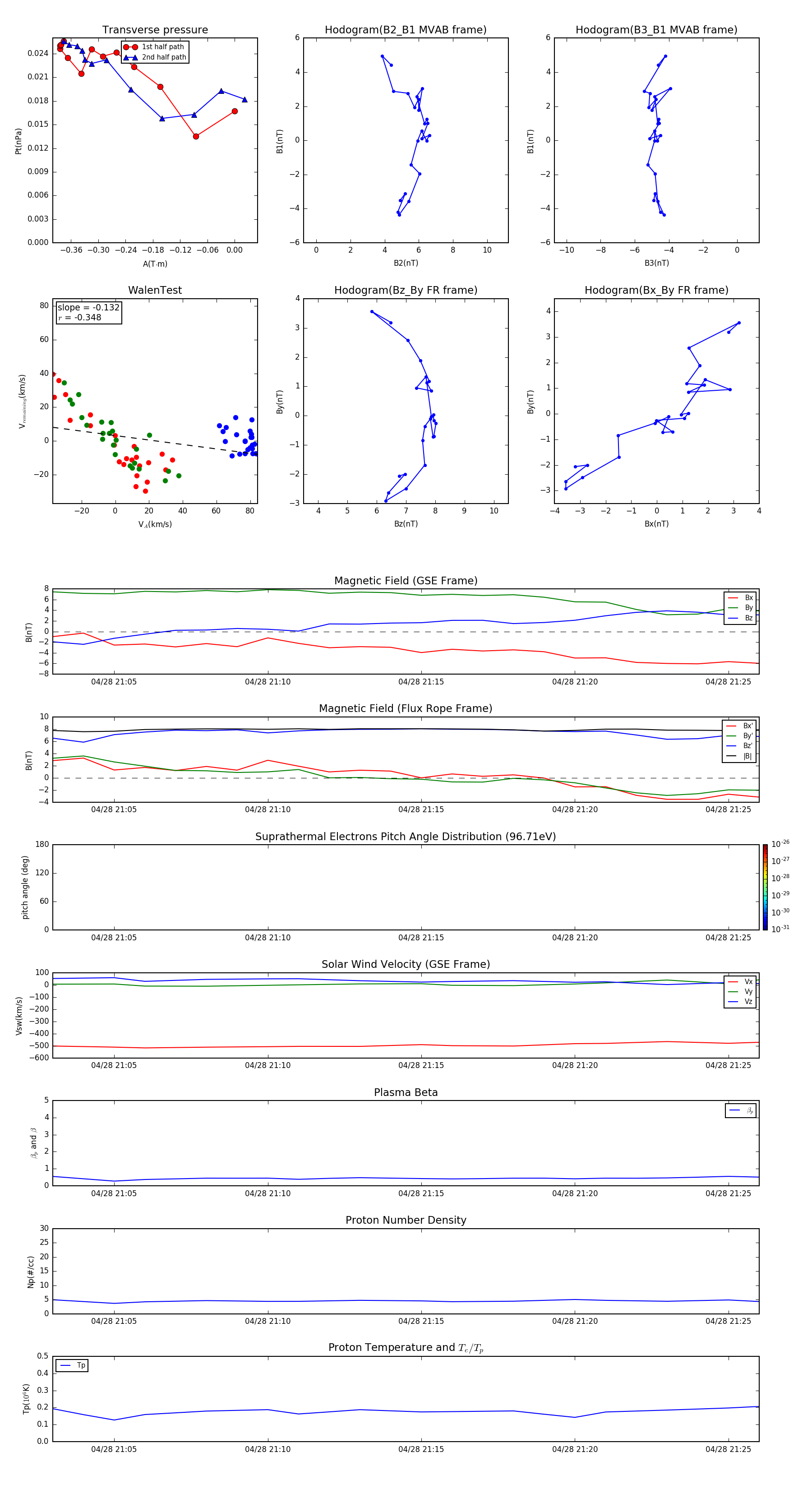Click '04/28 21:25' tick under Plasma Beta
Image resolution: width=812 pixels, height=1489 pixels.
click(x=728, y=1193)
